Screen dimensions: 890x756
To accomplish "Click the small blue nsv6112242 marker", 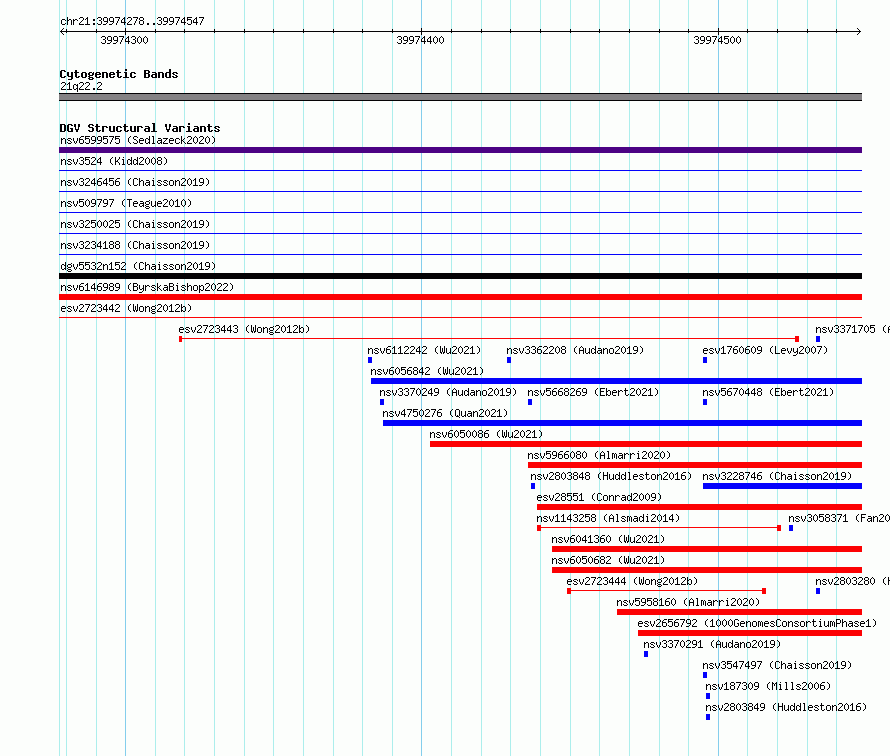I will 370,360.
